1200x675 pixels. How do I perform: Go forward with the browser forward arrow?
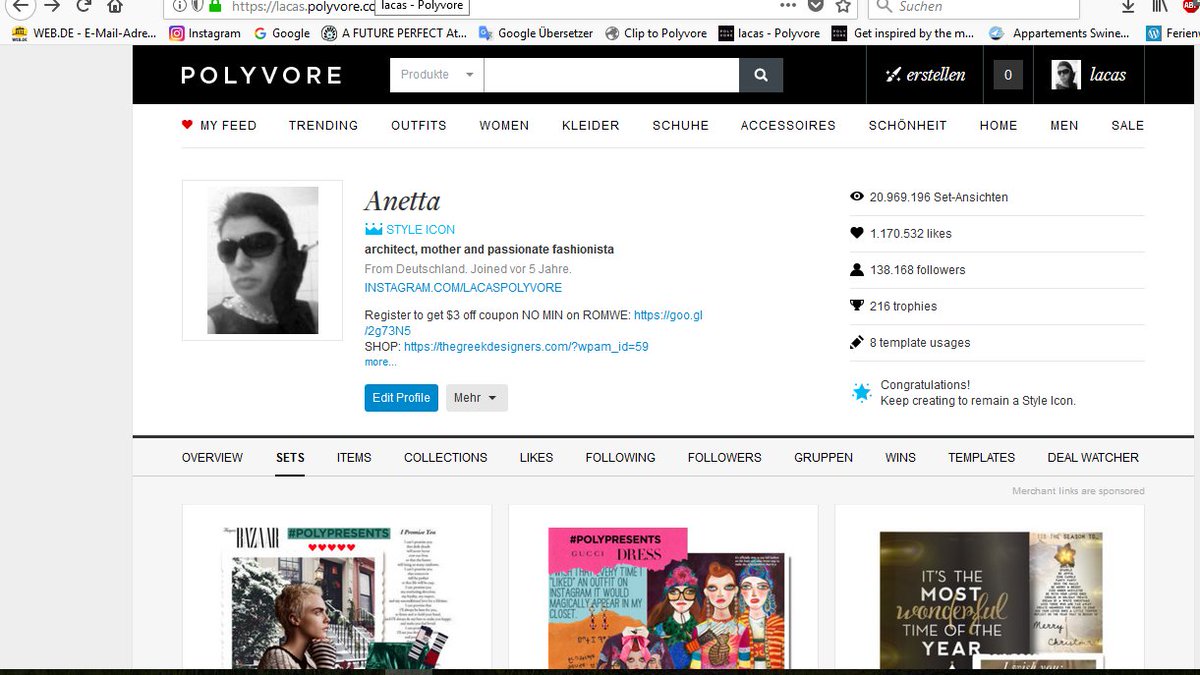(52, 5)
